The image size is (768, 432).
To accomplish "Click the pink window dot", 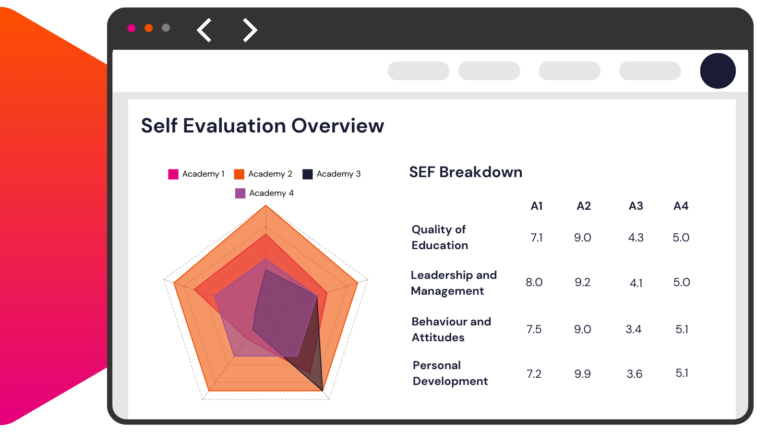I will [131, 28].
